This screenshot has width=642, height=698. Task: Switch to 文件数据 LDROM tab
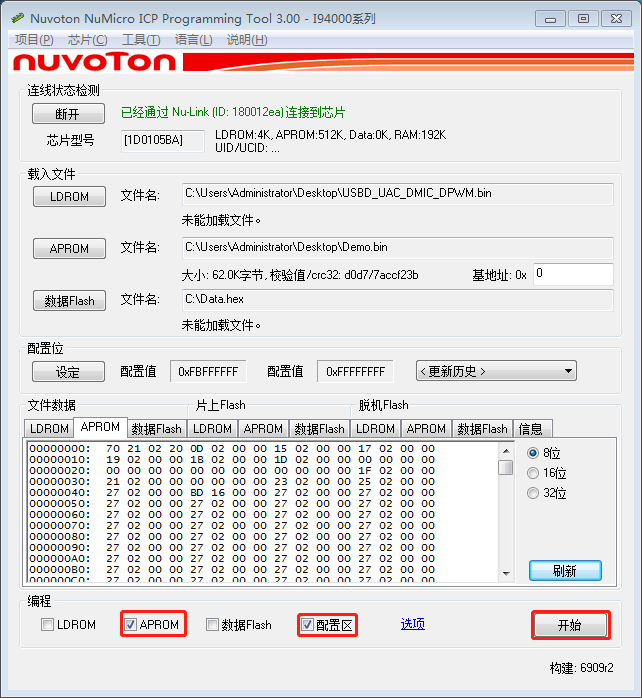click(x=49, y=429)
